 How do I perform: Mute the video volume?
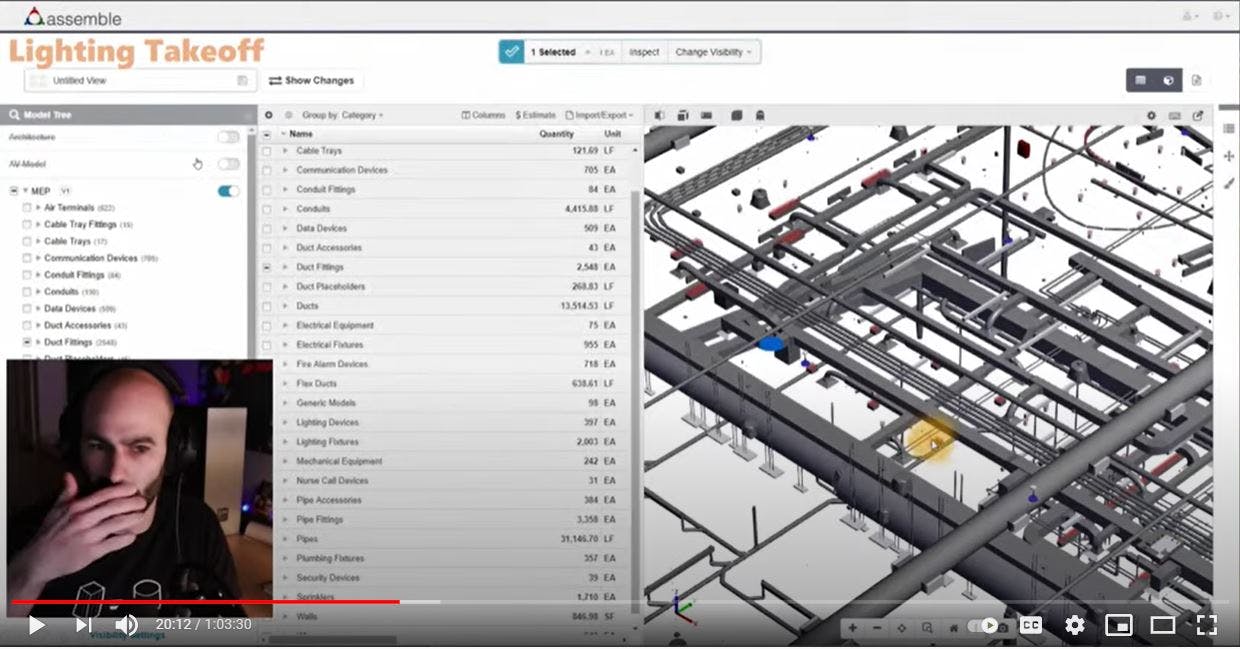pos(127,625)
